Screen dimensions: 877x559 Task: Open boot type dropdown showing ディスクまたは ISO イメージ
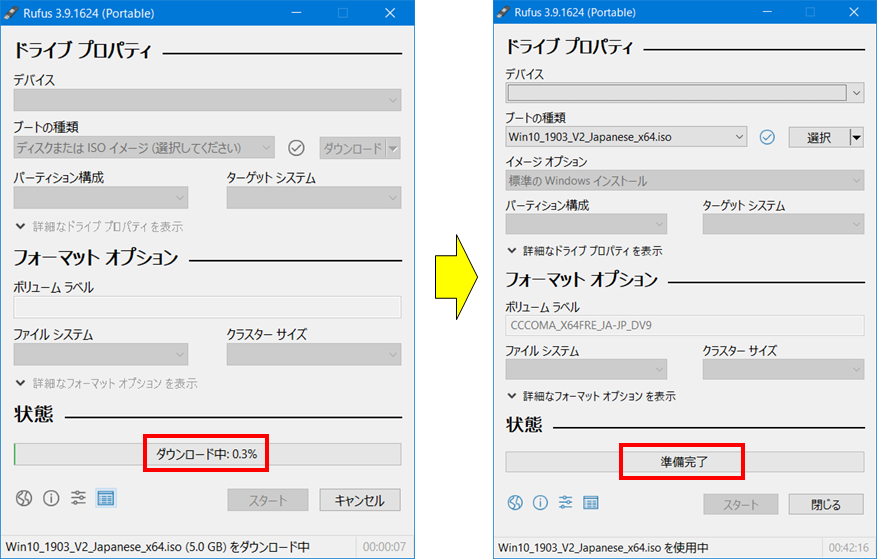[144, 148]
